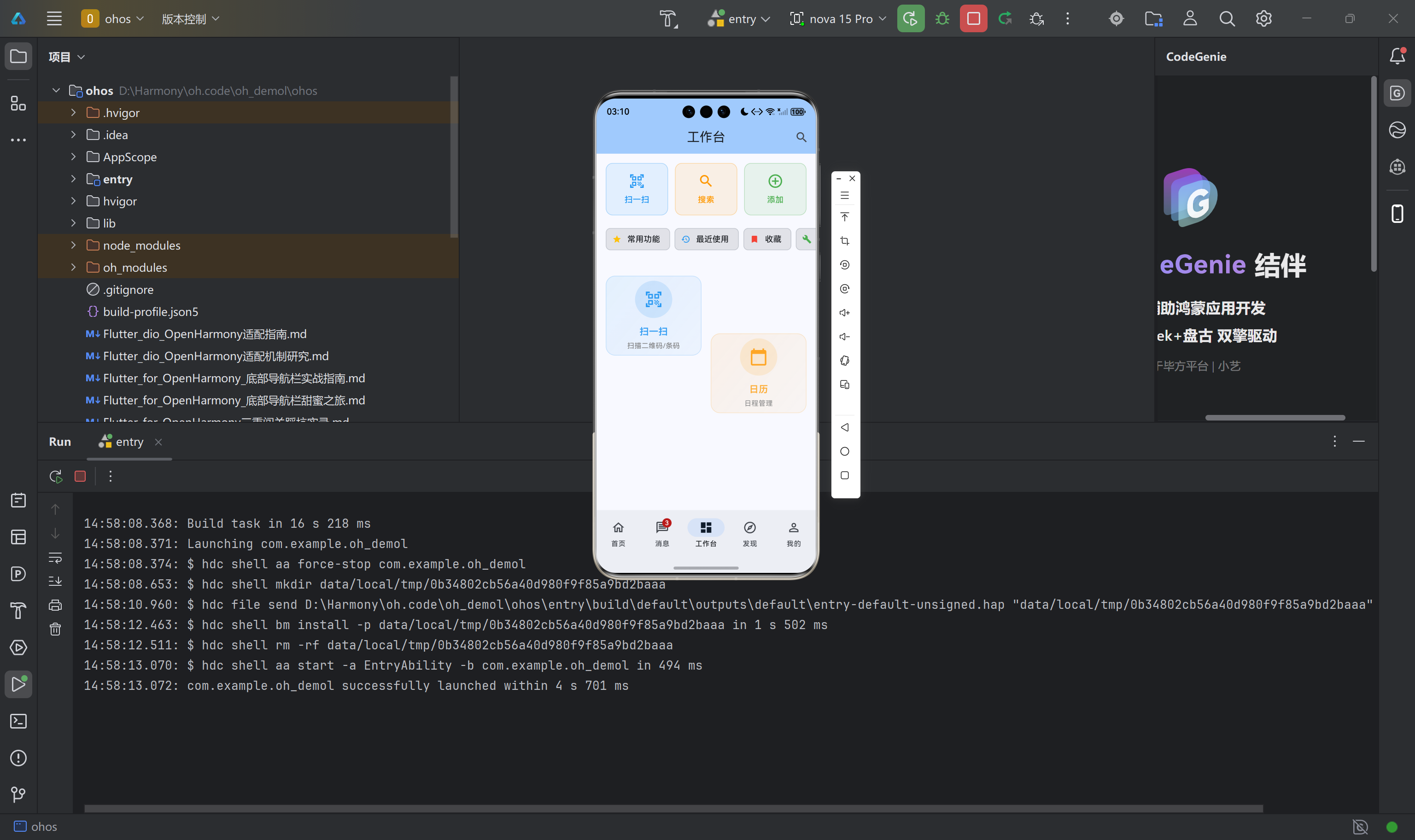This screenshot has height=840, width=1415.
Task: Click the red Stop button in top toolbar
Action: 973,19
